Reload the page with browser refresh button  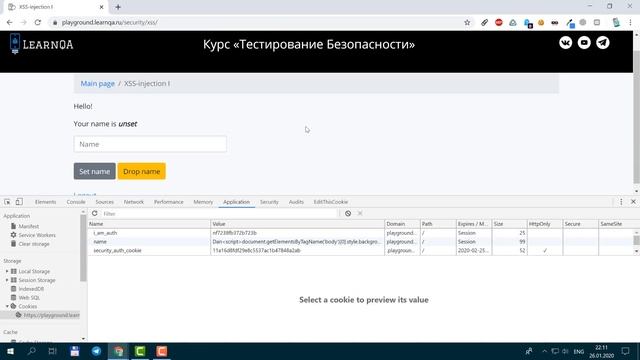click(x=38, y=22)
